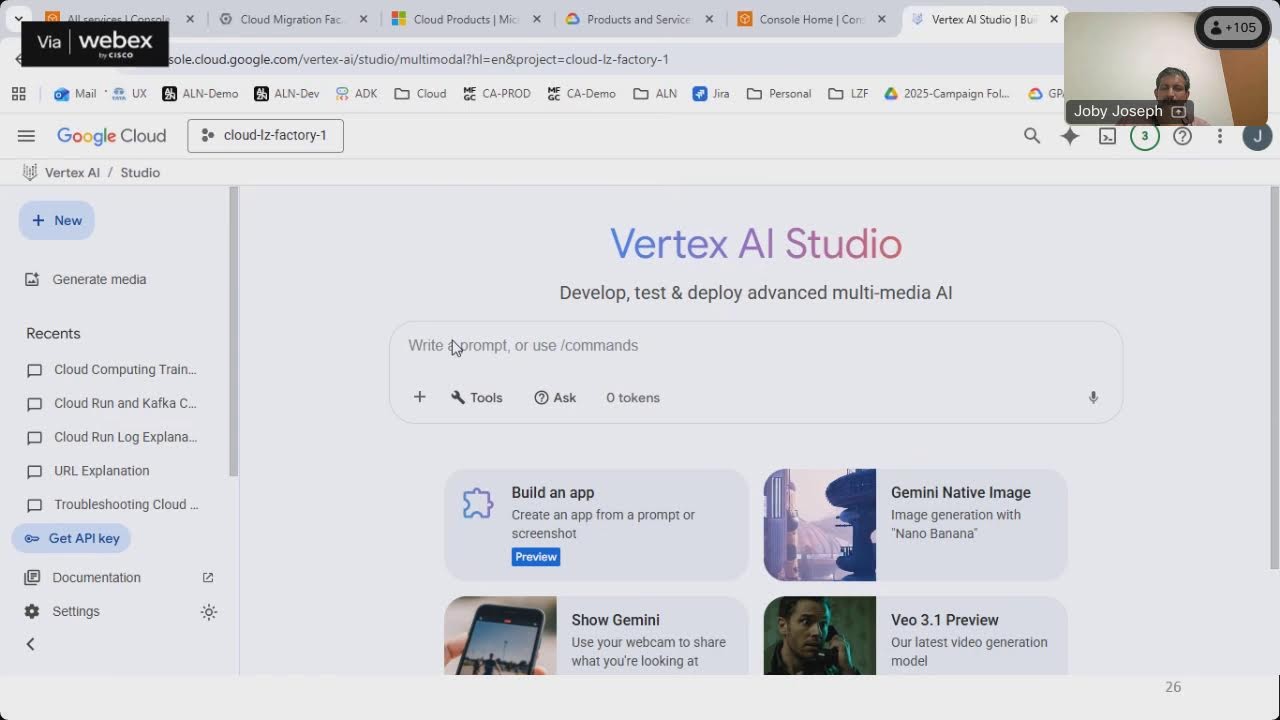The height and width of the screenshot is (720, 1280).
Task: Click the plus attach icon in the prompt box
Action: [x=420, y=398]
